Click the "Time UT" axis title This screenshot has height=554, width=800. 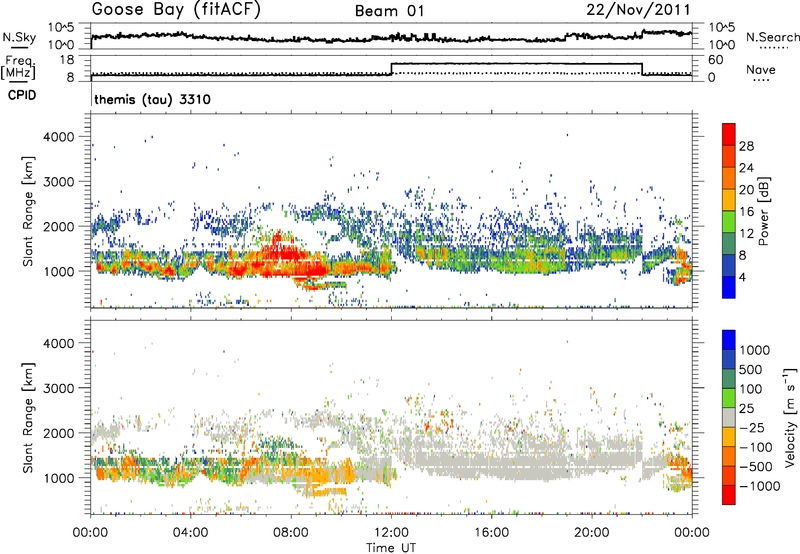(x=391, y=548)
